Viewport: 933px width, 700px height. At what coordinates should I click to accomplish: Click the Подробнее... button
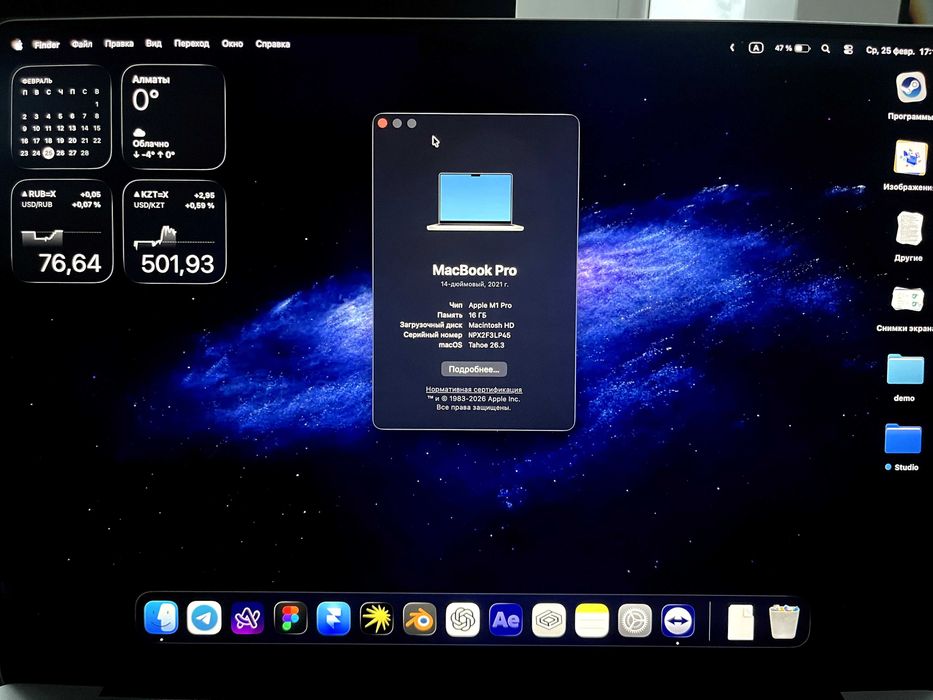coord(474,369)
